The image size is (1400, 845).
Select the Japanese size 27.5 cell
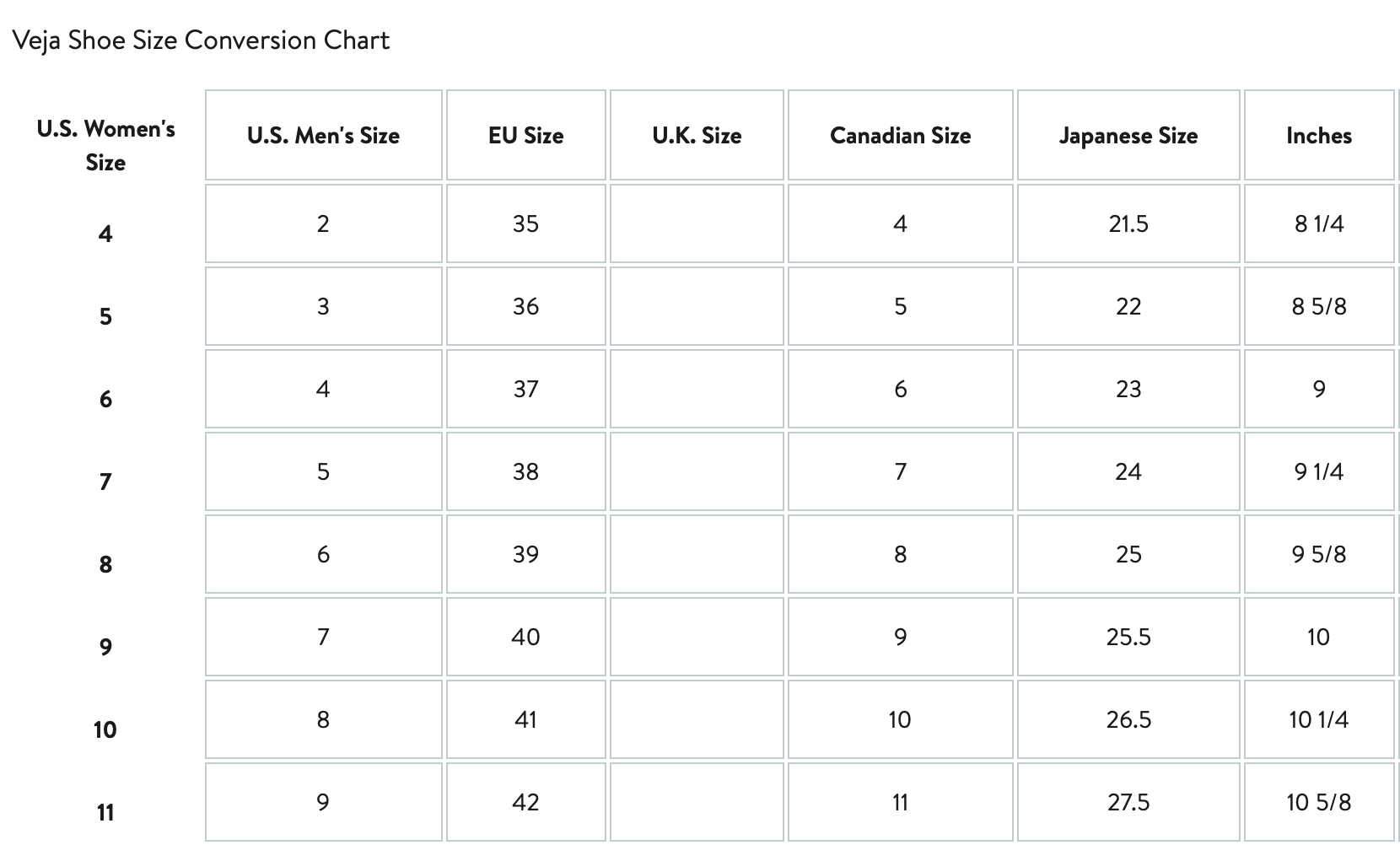coord(1128,802)
